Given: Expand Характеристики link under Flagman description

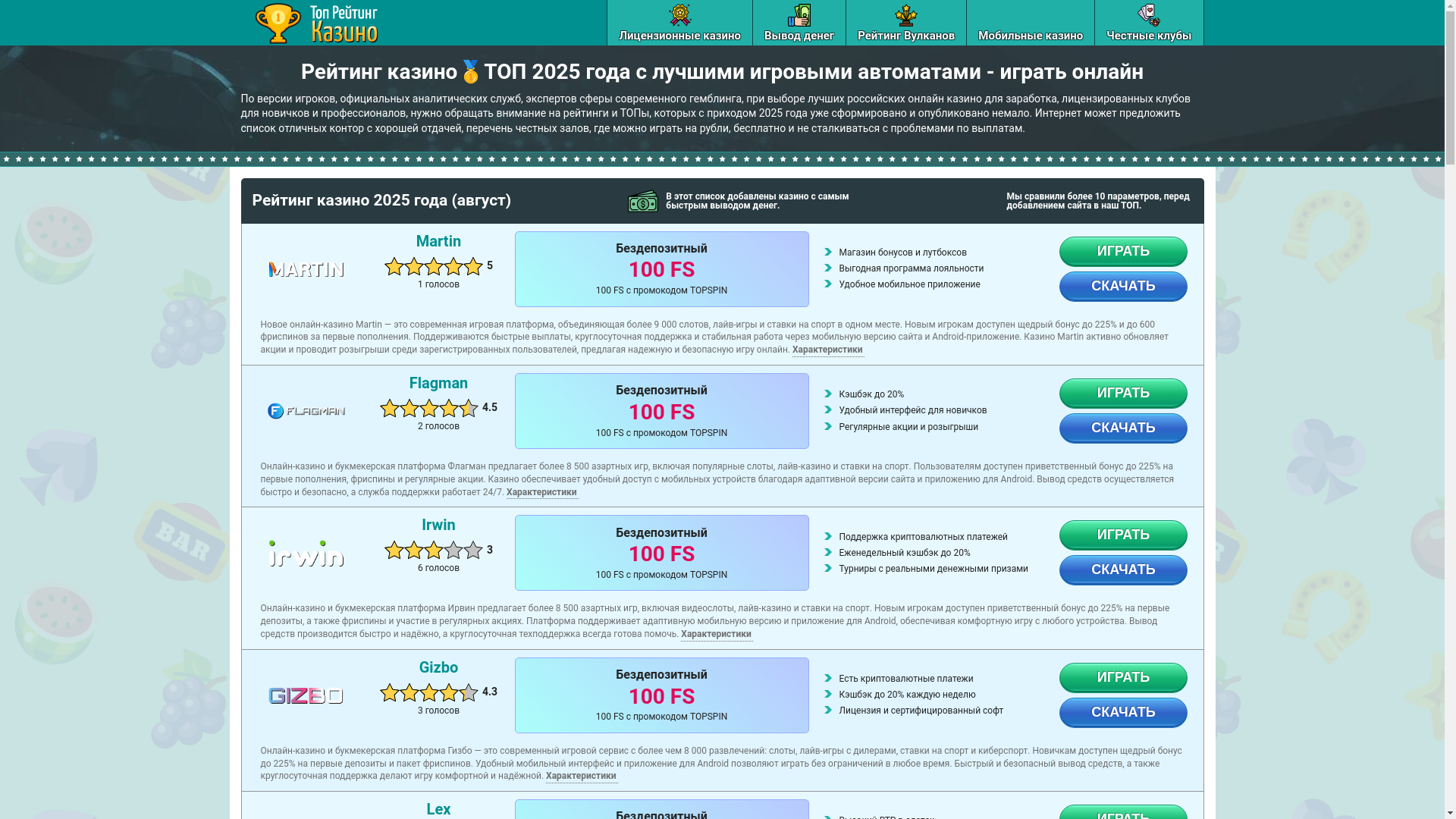Looking at the screenshot, I should [x=541, y=493].
